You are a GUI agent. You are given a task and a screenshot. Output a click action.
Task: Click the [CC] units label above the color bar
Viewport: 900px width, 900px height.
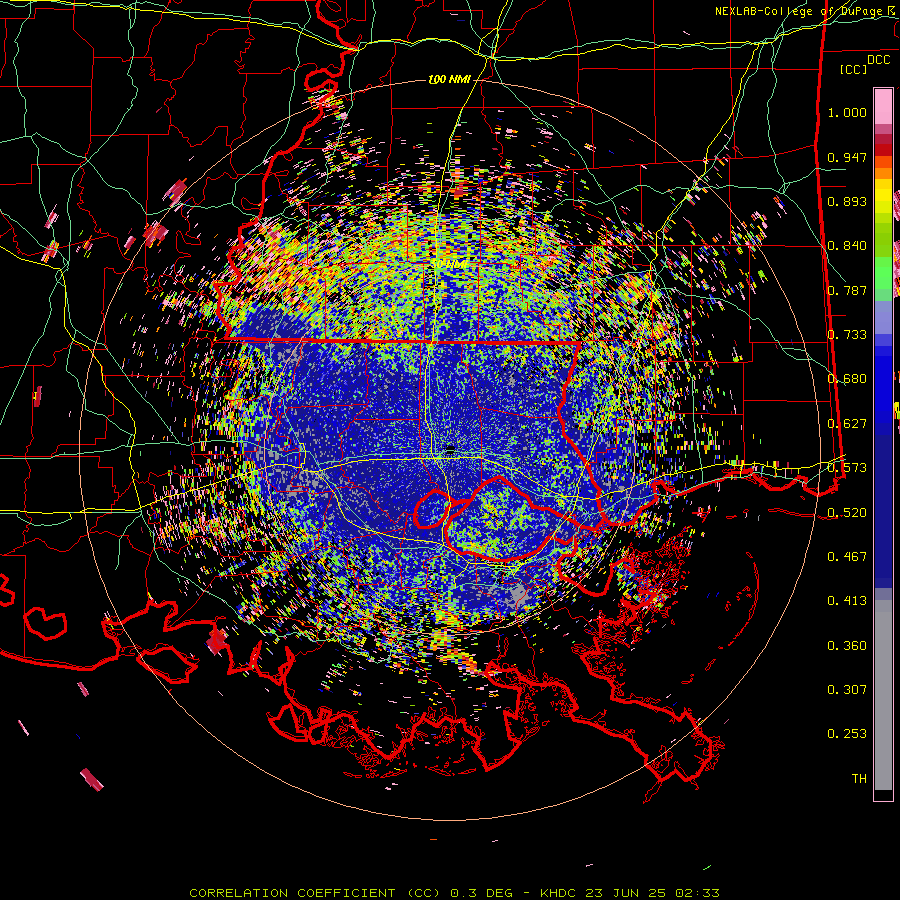854,69
